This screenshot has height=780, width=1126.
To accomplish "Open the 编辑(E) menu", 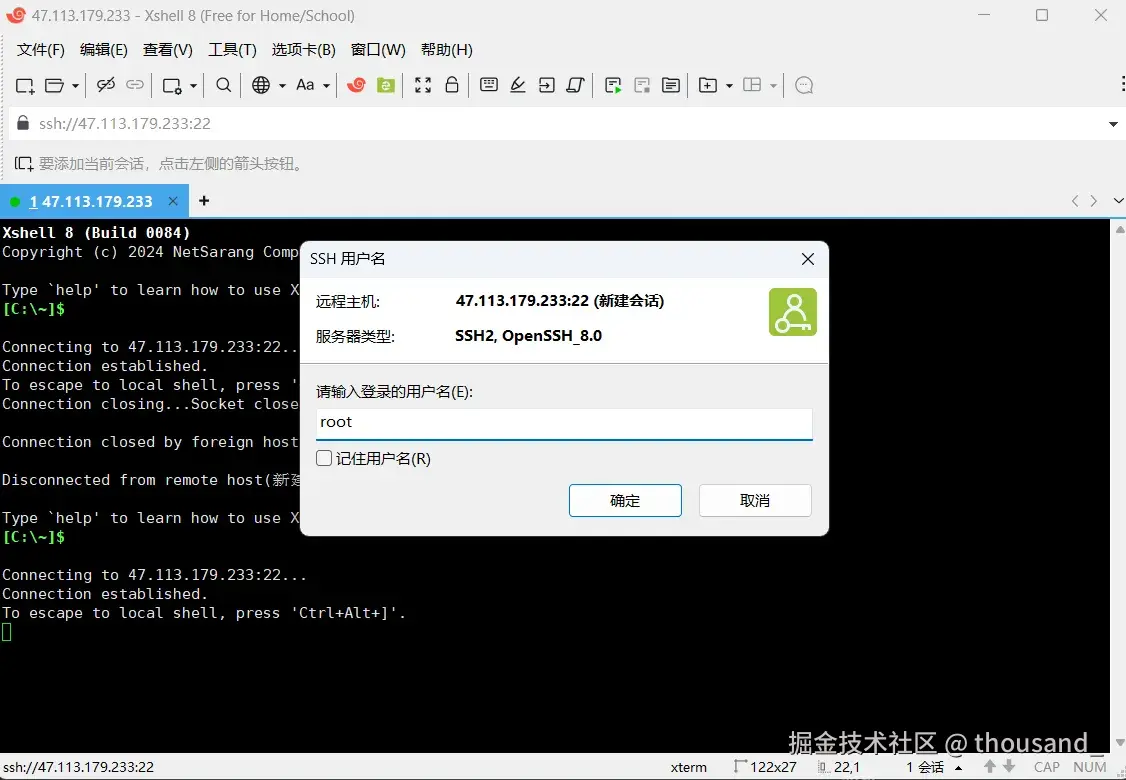I will (x=103, y=50).
